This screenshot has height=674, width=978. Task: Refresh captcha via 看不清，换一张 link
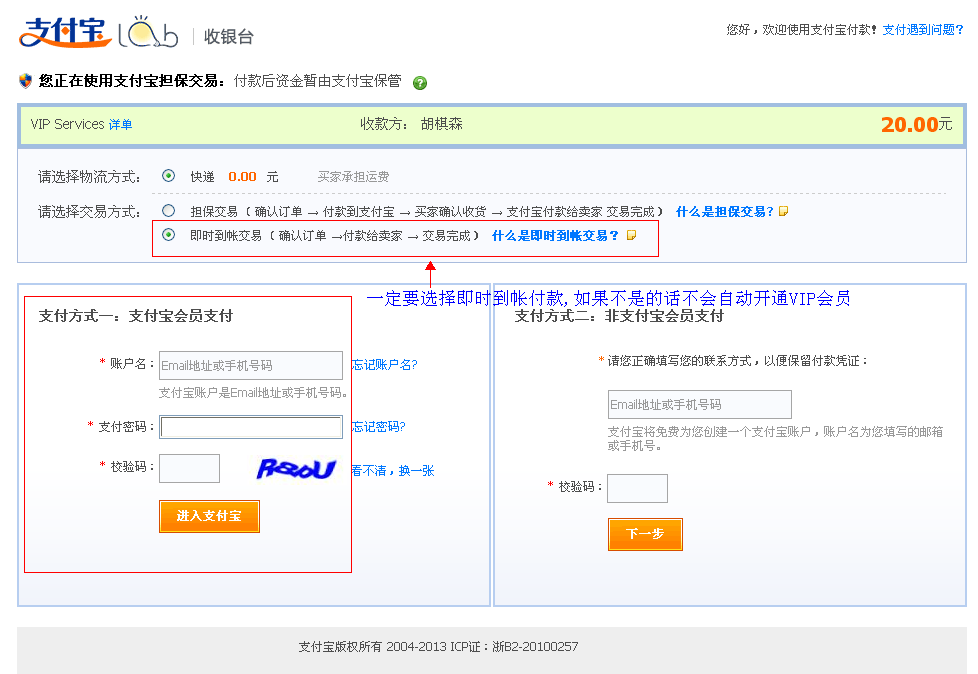pyautogui.click(x=393, y=471)
